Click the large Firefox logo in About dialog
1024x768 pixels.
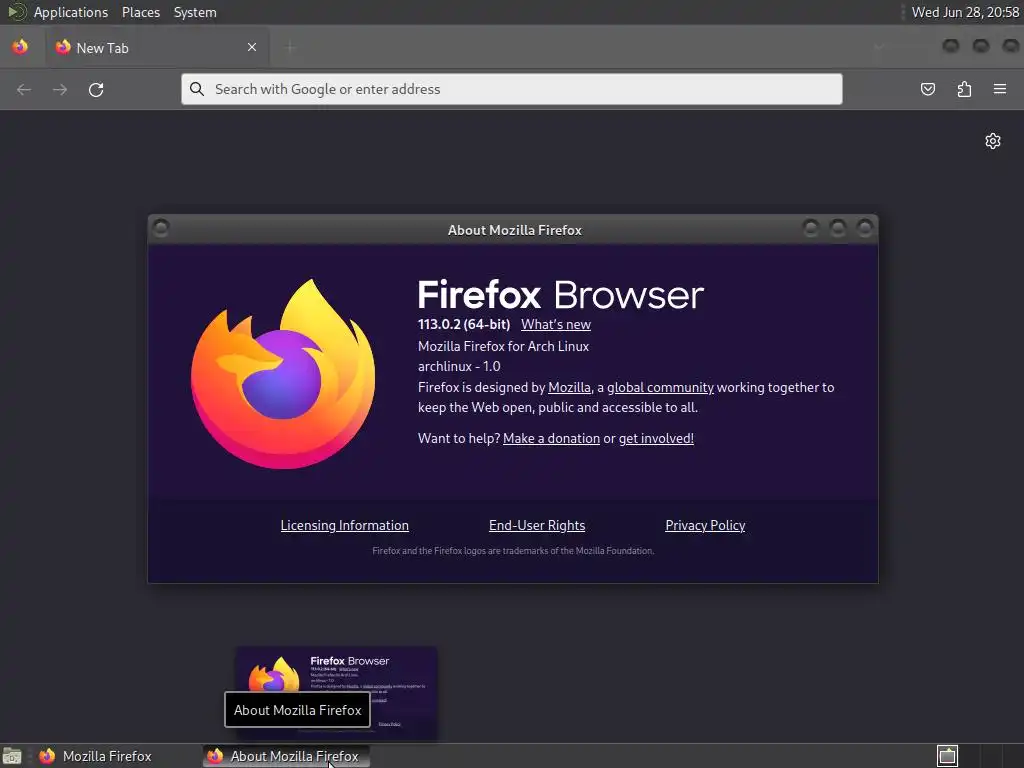[283, 374]
